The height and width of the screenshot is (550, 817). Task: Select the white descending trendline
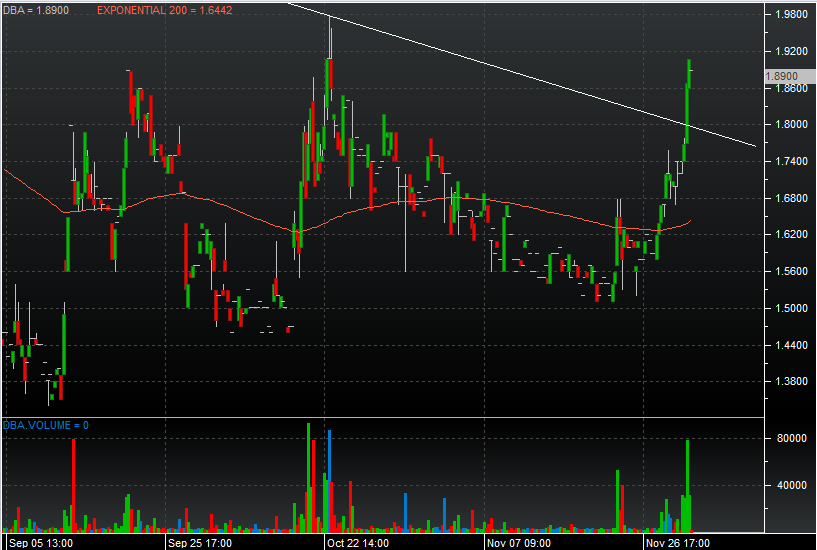(521, 74)
